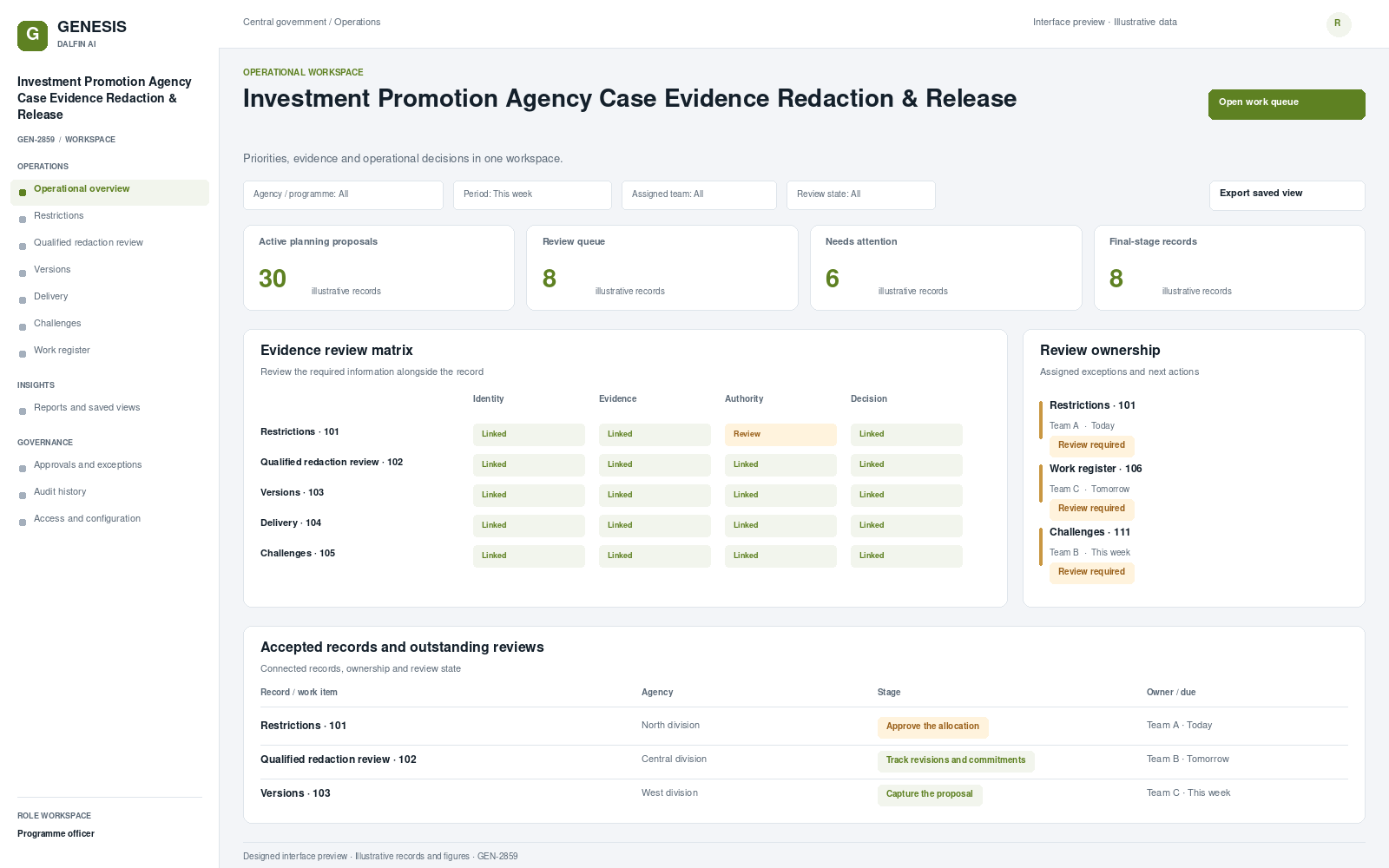This screenshot has height=868, width=1389.
Task: Click the Authority column header
Action: (744, 399)
